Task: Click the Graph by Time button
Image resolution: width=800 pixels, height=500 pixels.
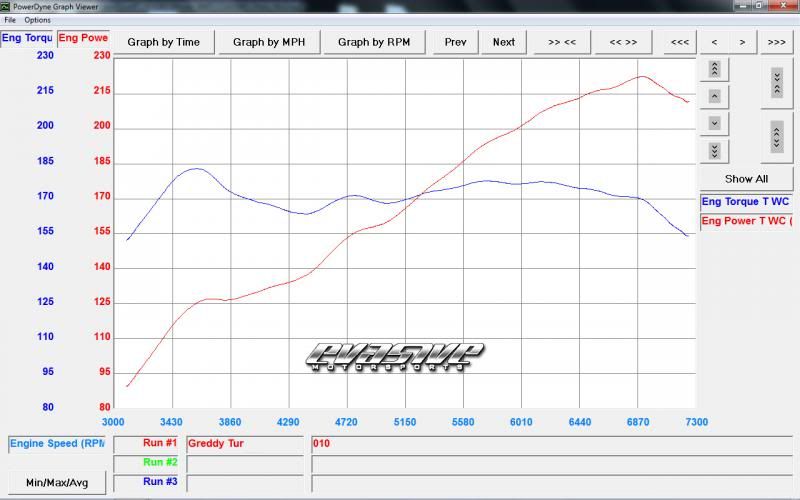Action: [x=163, y=42]
